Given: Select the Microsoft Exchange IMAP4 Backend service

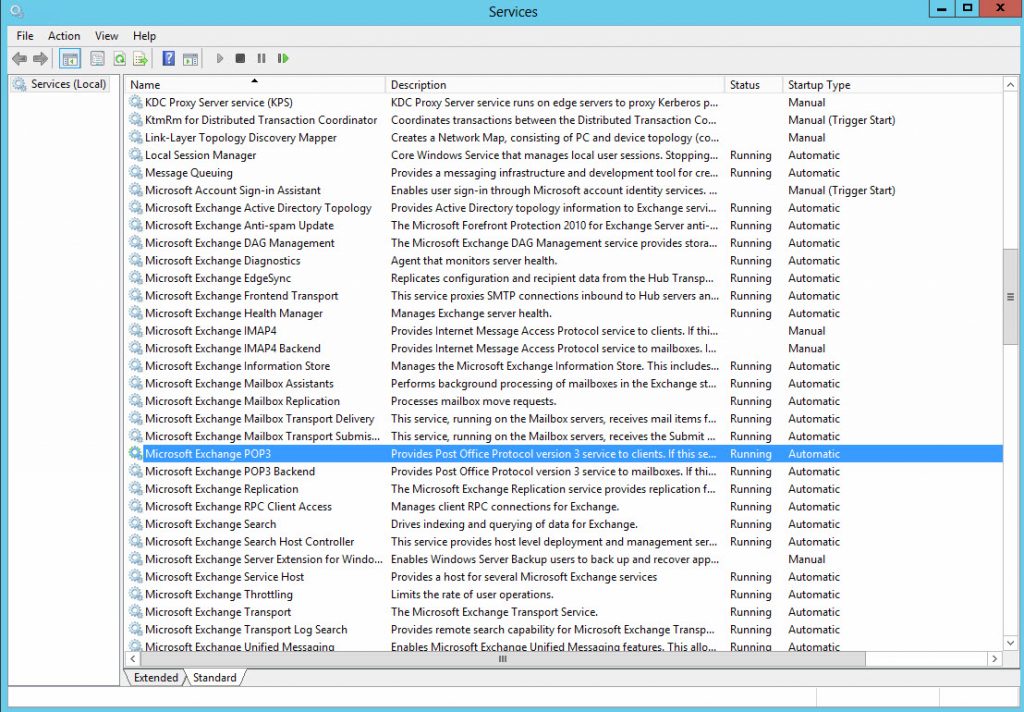Looking at the screenshot, I should pos(232,348).
